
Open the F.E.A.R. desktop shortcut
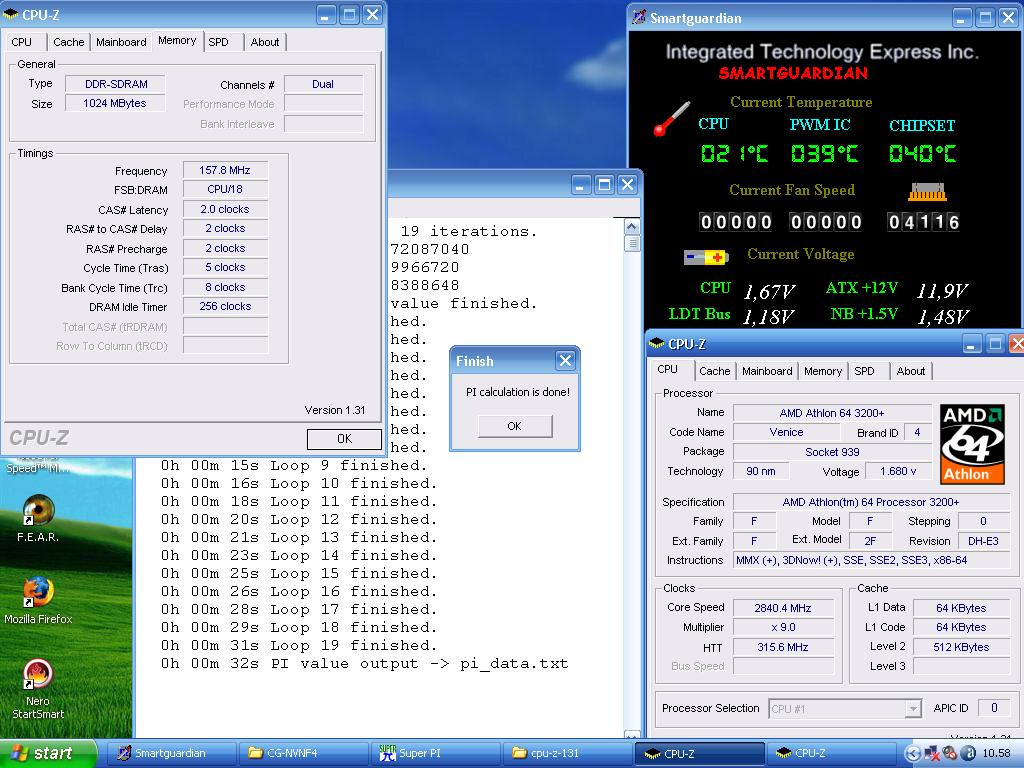pos(38,519)
